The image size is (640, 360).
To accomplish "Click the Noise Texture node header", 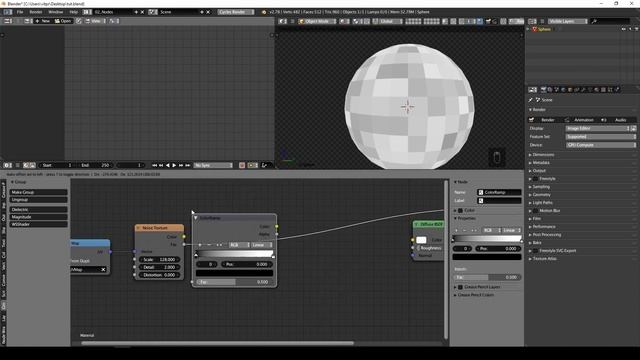I will tap(159, 228).
